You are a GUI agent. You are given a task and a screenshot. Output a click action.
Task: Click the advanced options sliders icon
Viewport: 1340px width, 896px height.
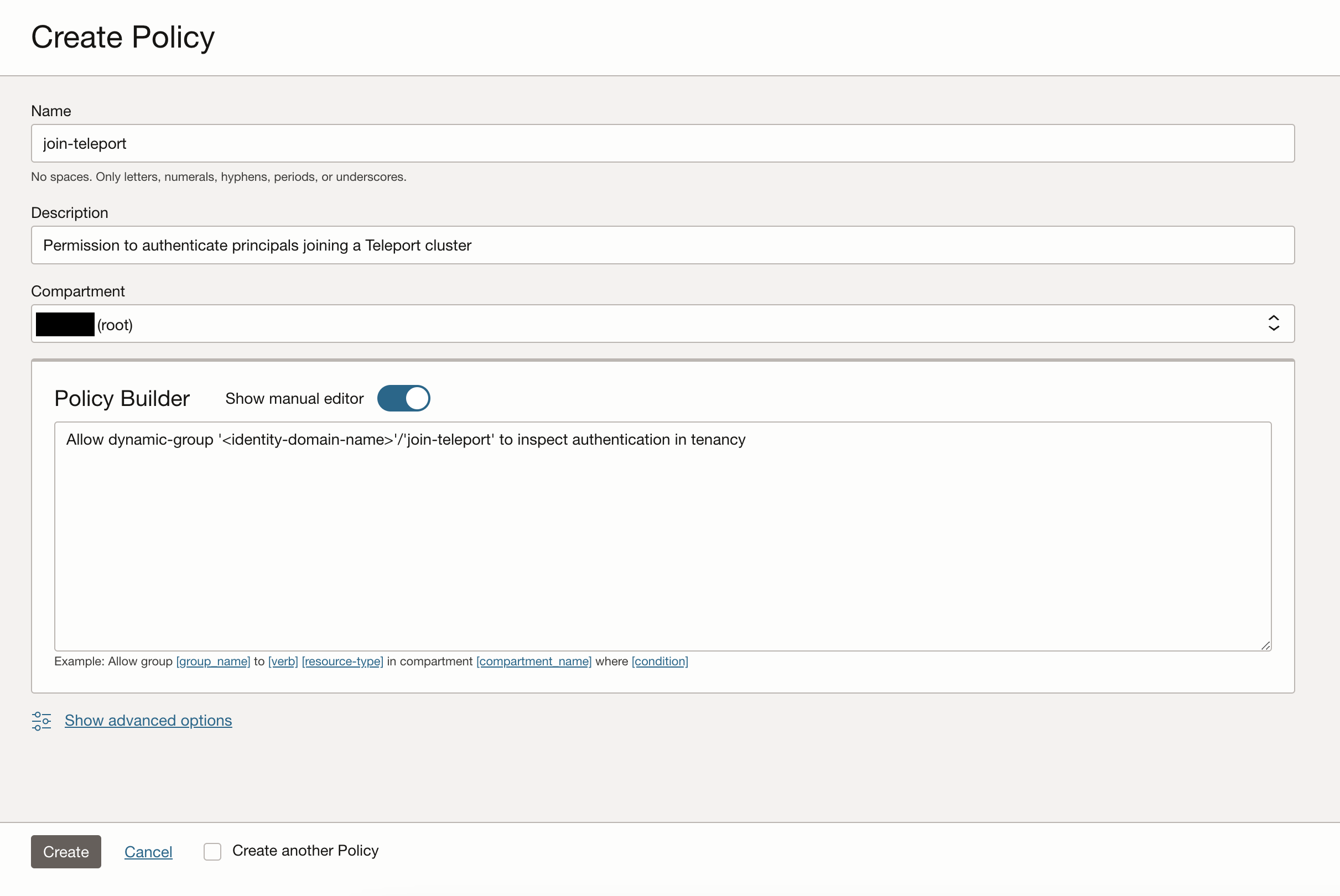pyautogui.click(x=41, y=721)
